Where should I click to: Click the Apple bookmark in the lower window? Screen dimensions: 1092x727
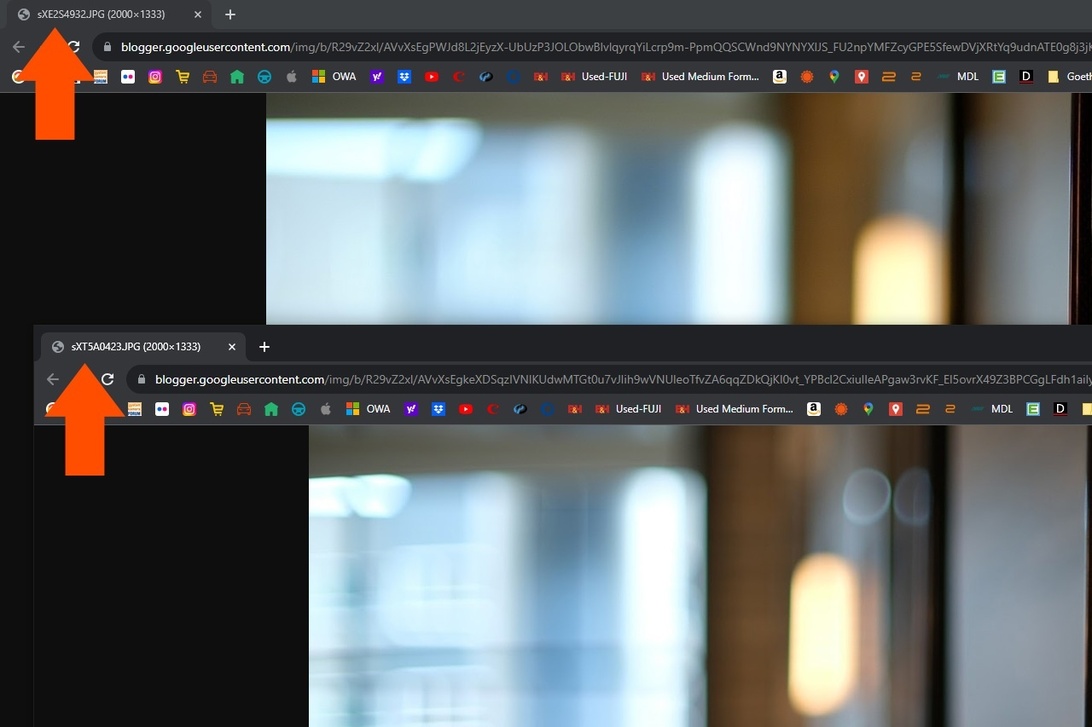point(325,409)
